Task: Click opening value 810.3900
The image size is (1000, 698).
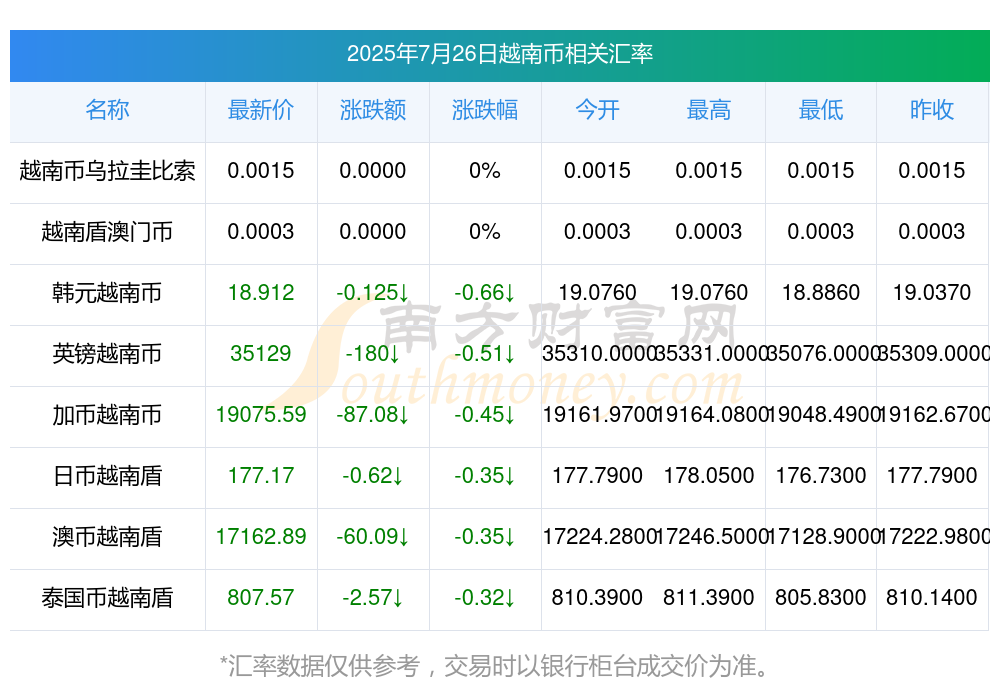Action: [x=597, y=598]
